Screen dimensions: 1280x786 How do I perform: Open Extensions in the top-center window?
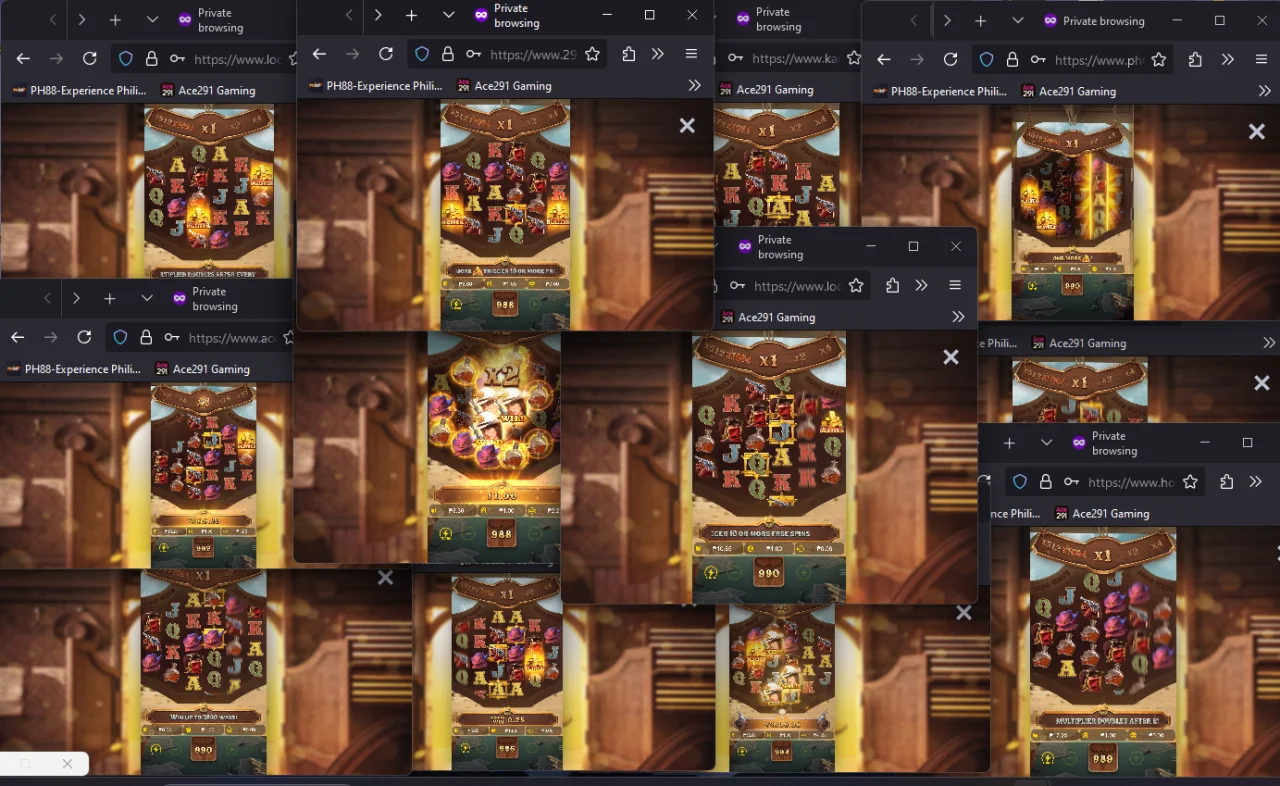(x=628, y=54)
